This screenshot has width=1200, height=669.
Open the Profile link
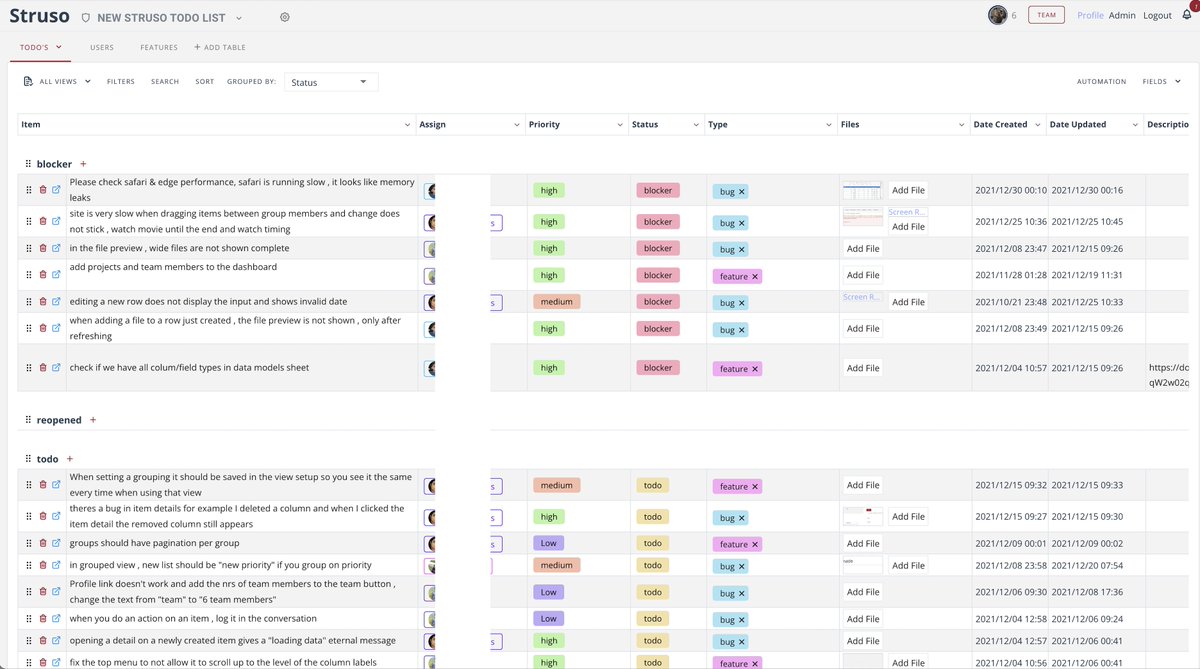pyautogui.click(x=1090, y=15)
